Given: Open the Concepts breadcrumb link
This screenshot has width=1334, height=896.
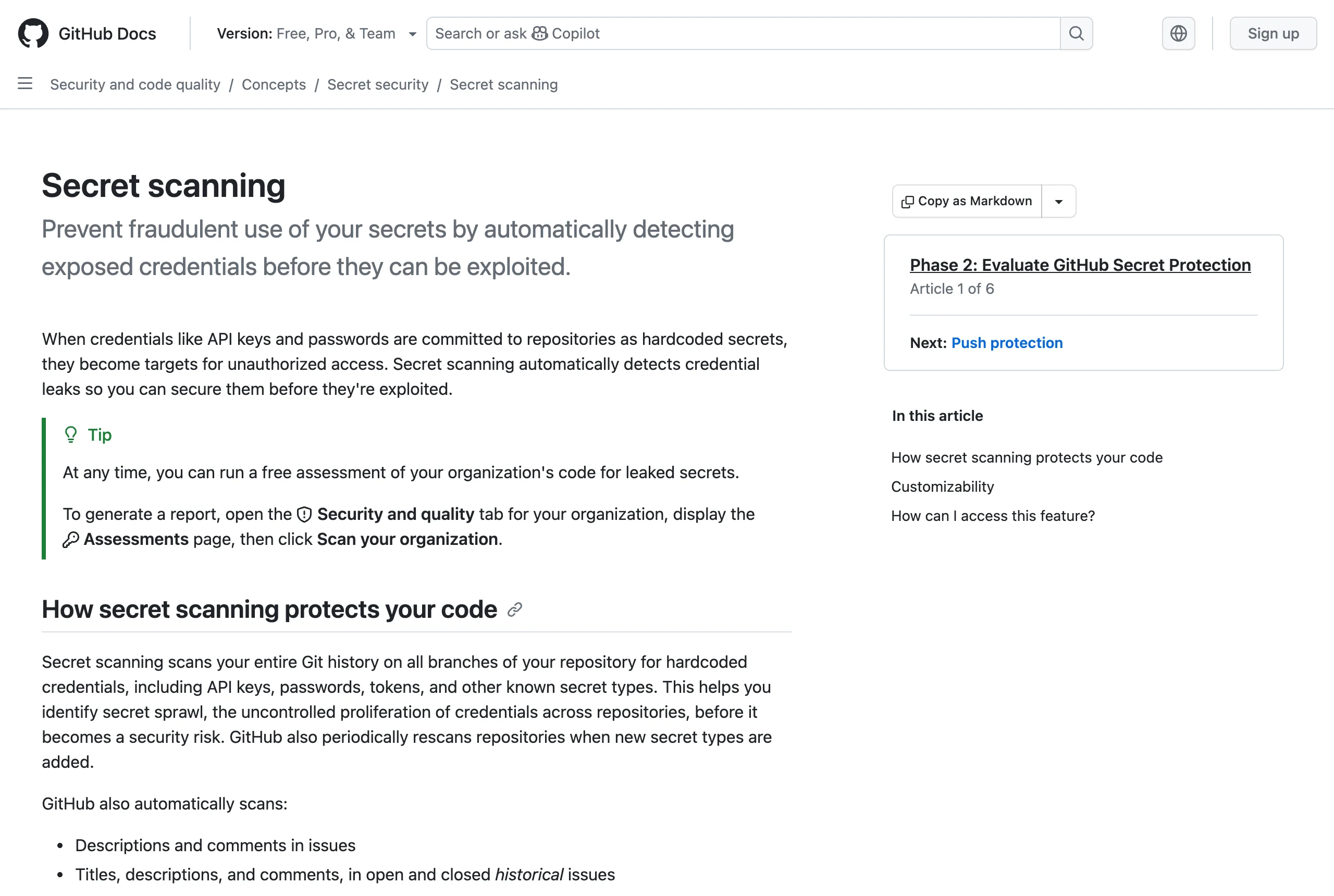Looking at the screenshot, I should coord(274,84).
